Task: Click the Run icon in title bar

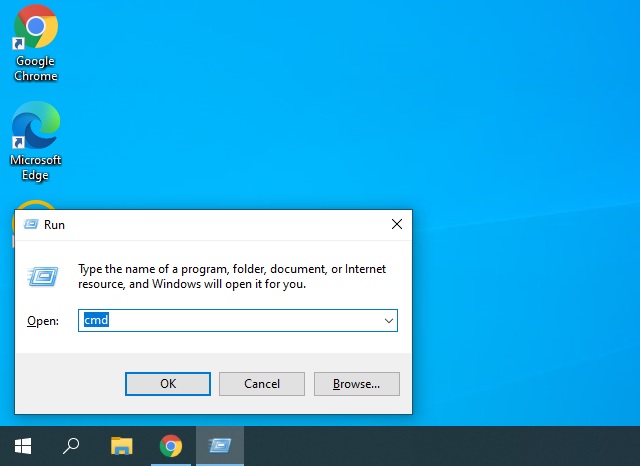Action: click(31, 224)
